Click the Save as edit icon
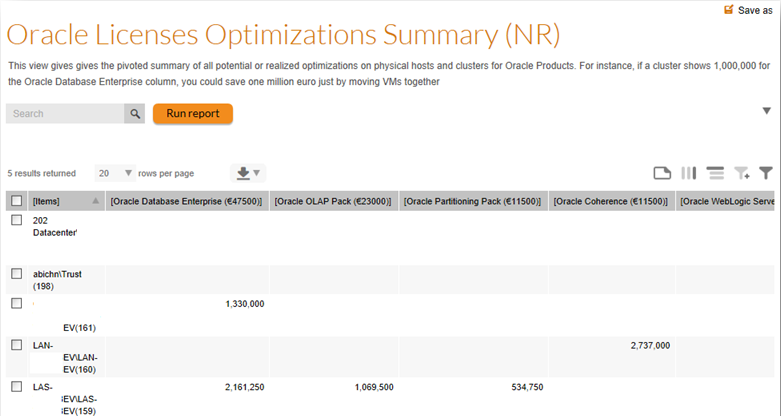The image size is (781, 416). click(x=729, y=9)
